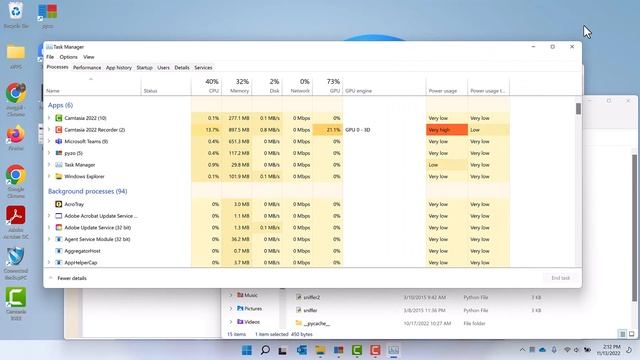Switch to the Startup tab
The image size is (640, 360).
144,68
